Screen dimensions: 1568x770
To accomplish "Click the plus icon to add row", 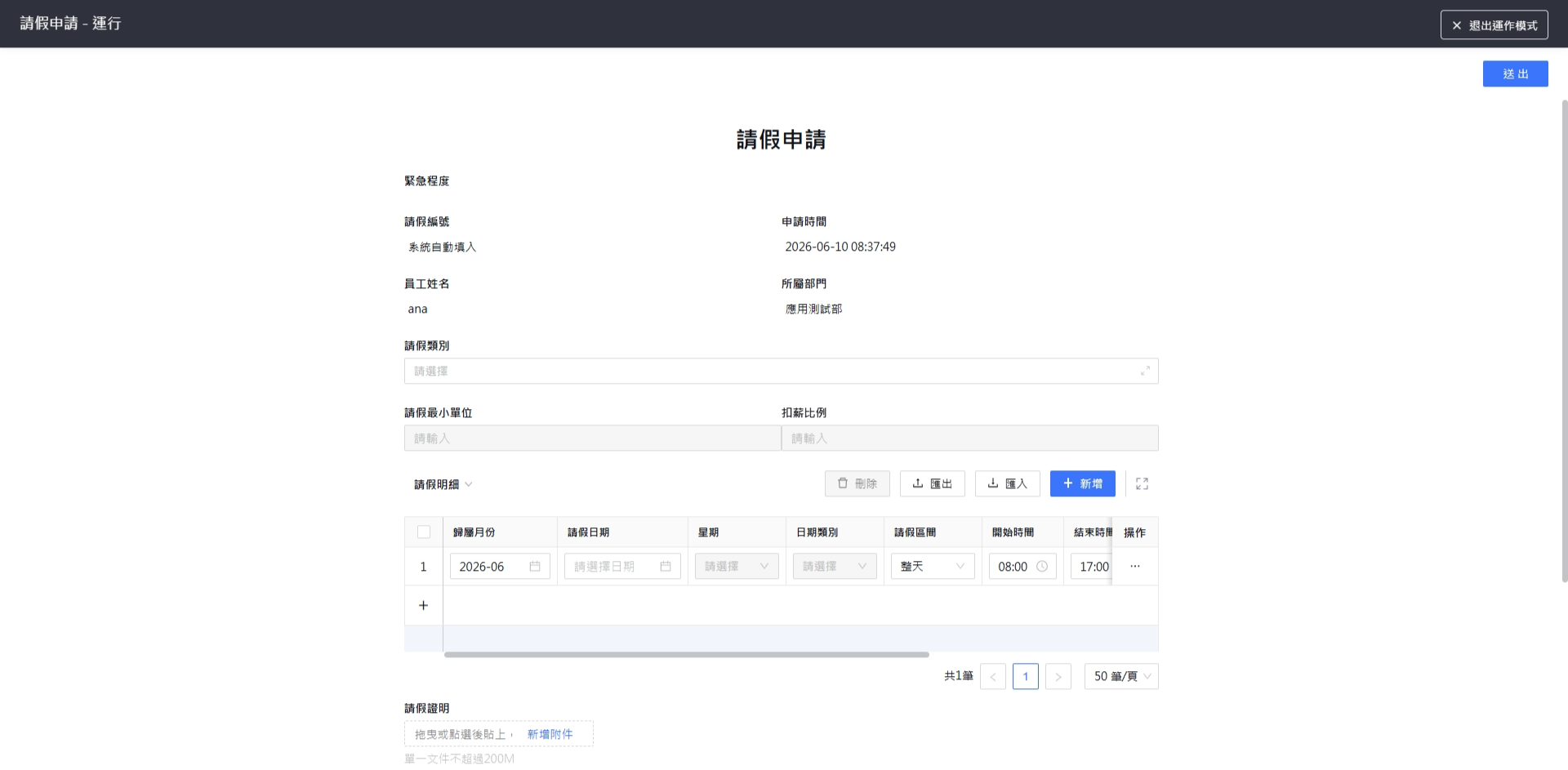I will click(x=423, y=605).
